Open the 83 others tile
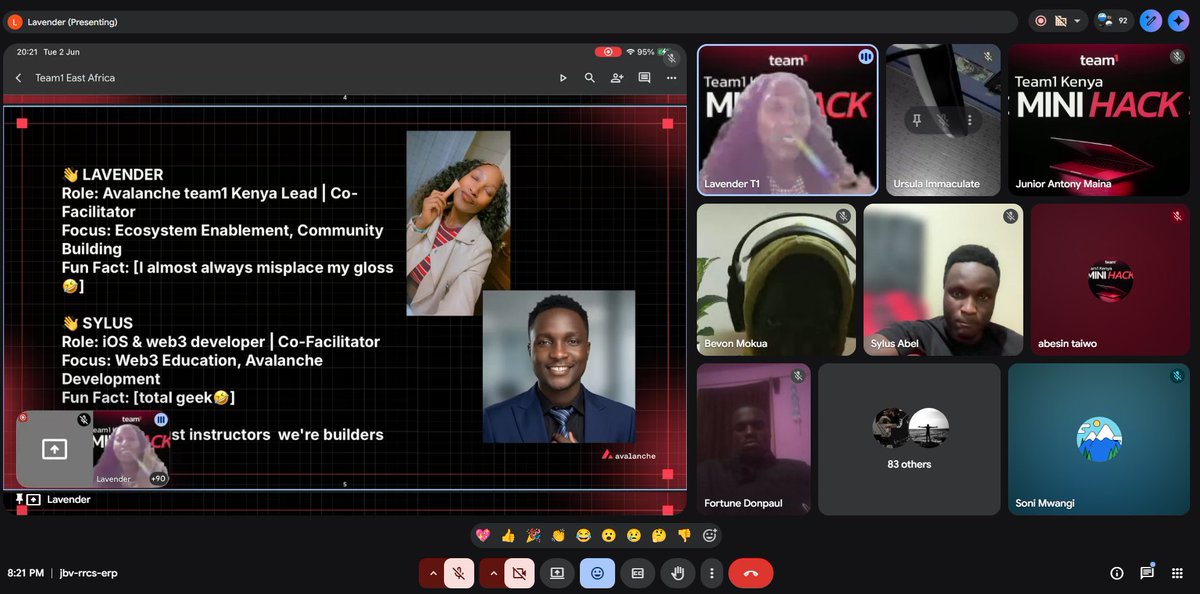The height and width of the screenshot is (594, 1200). click(909, 438)
